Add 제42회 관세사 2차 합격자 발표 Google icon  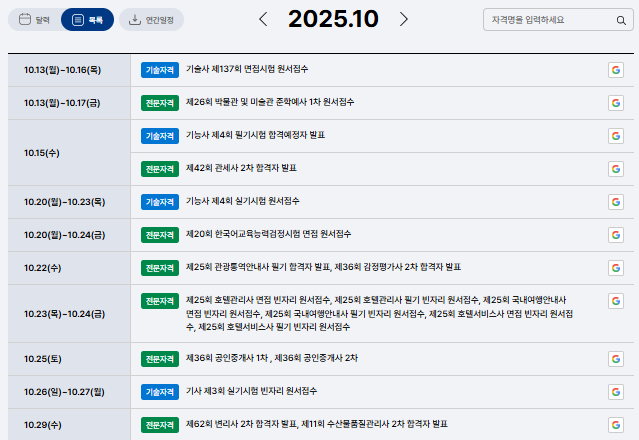pyautogui.click(x=616, y=169)
